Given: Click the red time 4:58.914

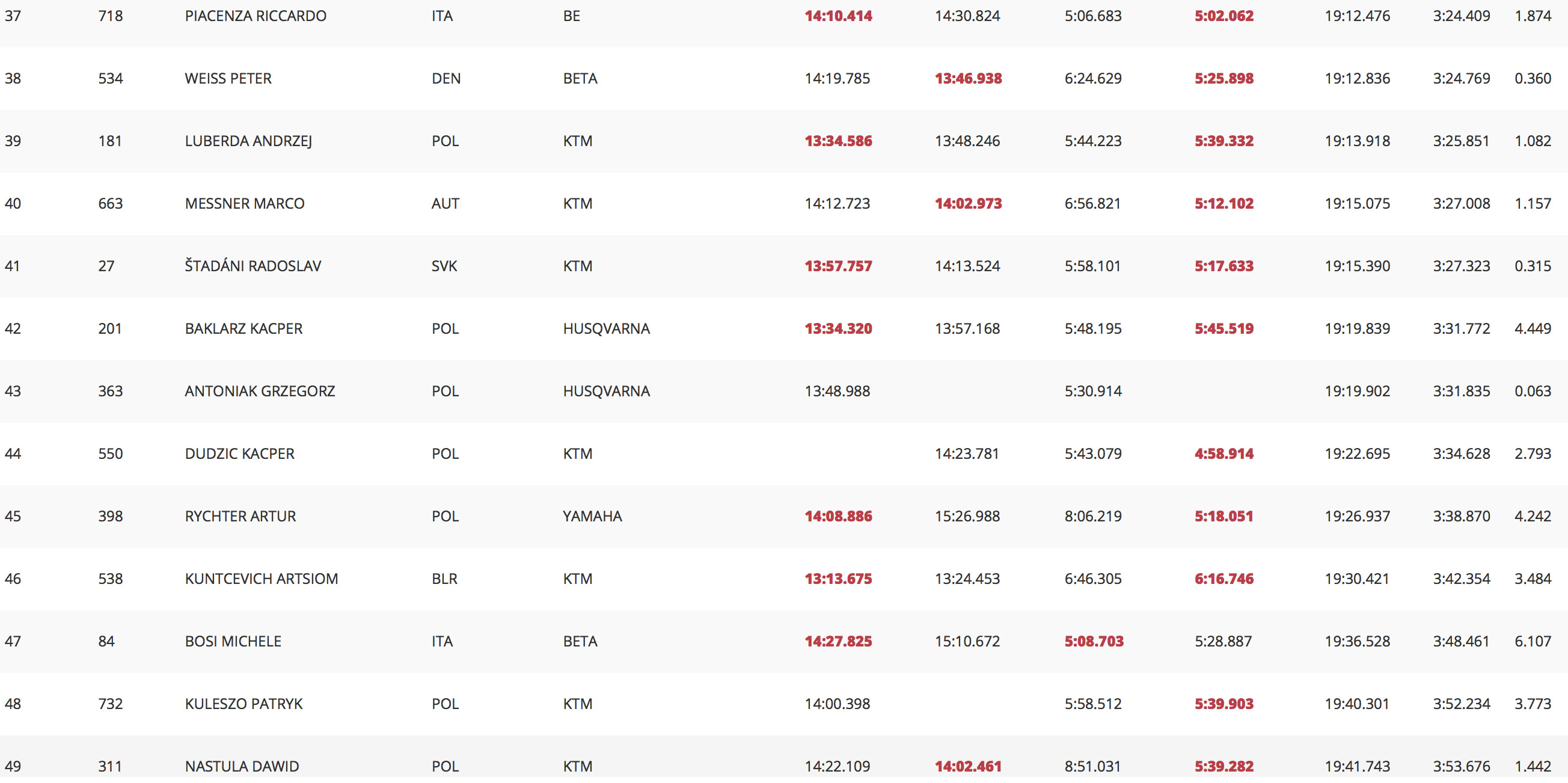Looking at the screenshot, I should pyautogui.click(x=1223, y=453).
